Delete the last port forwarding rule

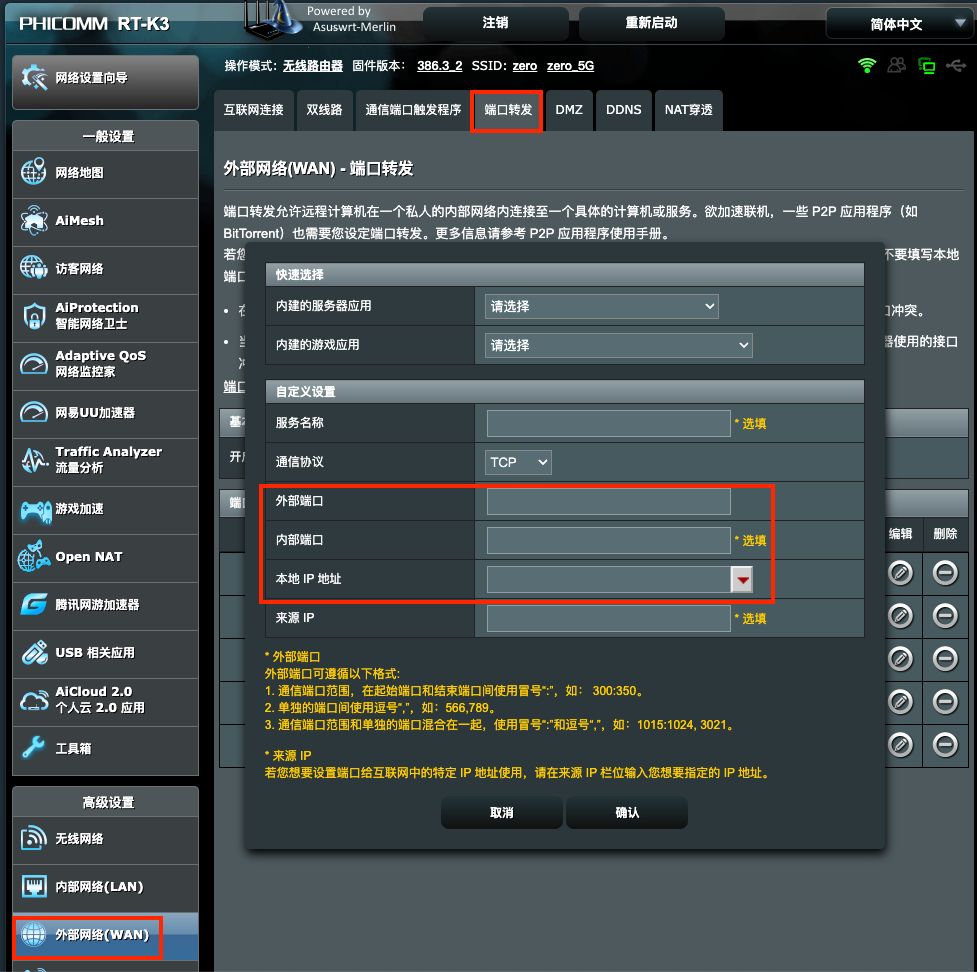pyautogui.click(x=945, y=745)
